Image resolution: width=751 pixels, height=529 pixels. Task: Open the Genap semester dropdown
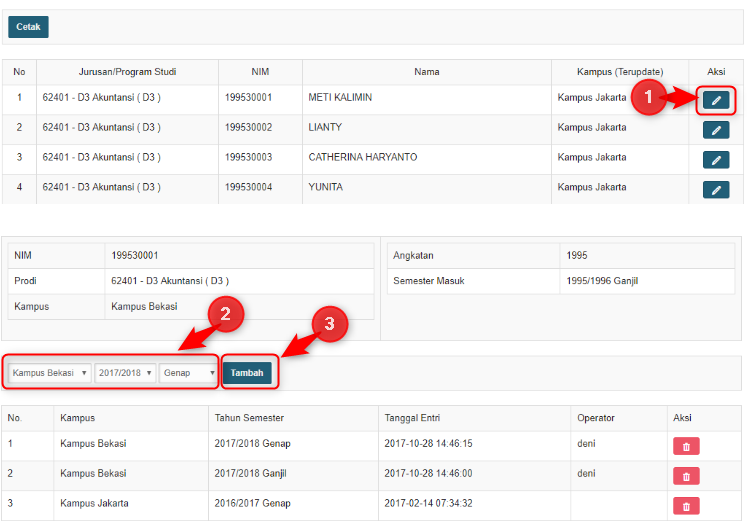tap(189, 373)
